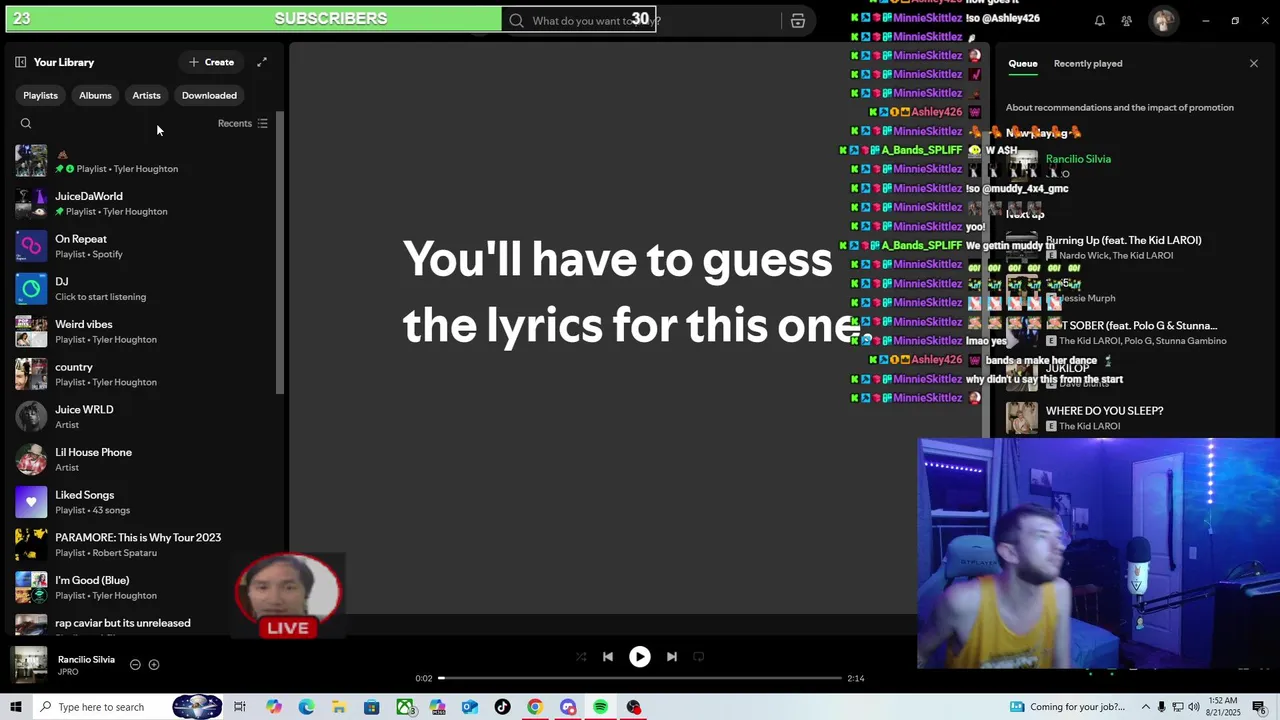The image size is (1280, 720).
Task: Click the Windows taskbar search box
Action: pos(100,707)
